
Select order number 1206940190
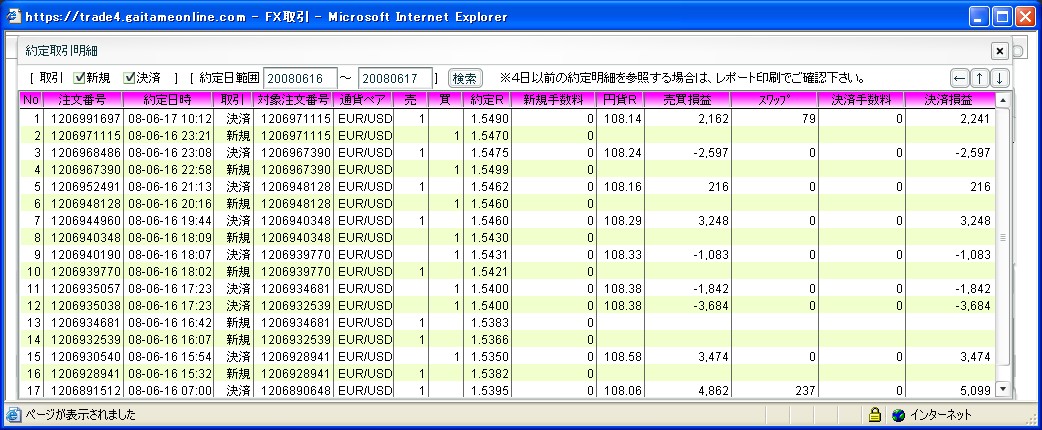86,255
